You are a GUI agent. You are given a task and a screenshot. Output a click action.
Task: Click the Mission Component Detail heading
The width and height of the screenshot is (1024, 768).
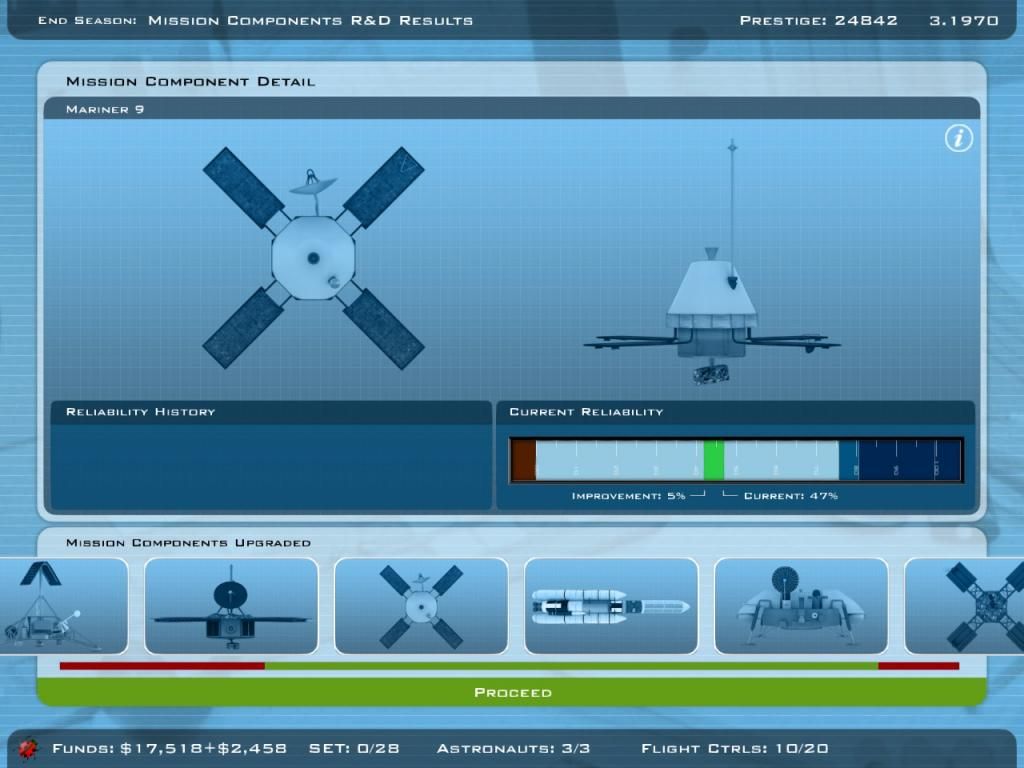point(191,82)
